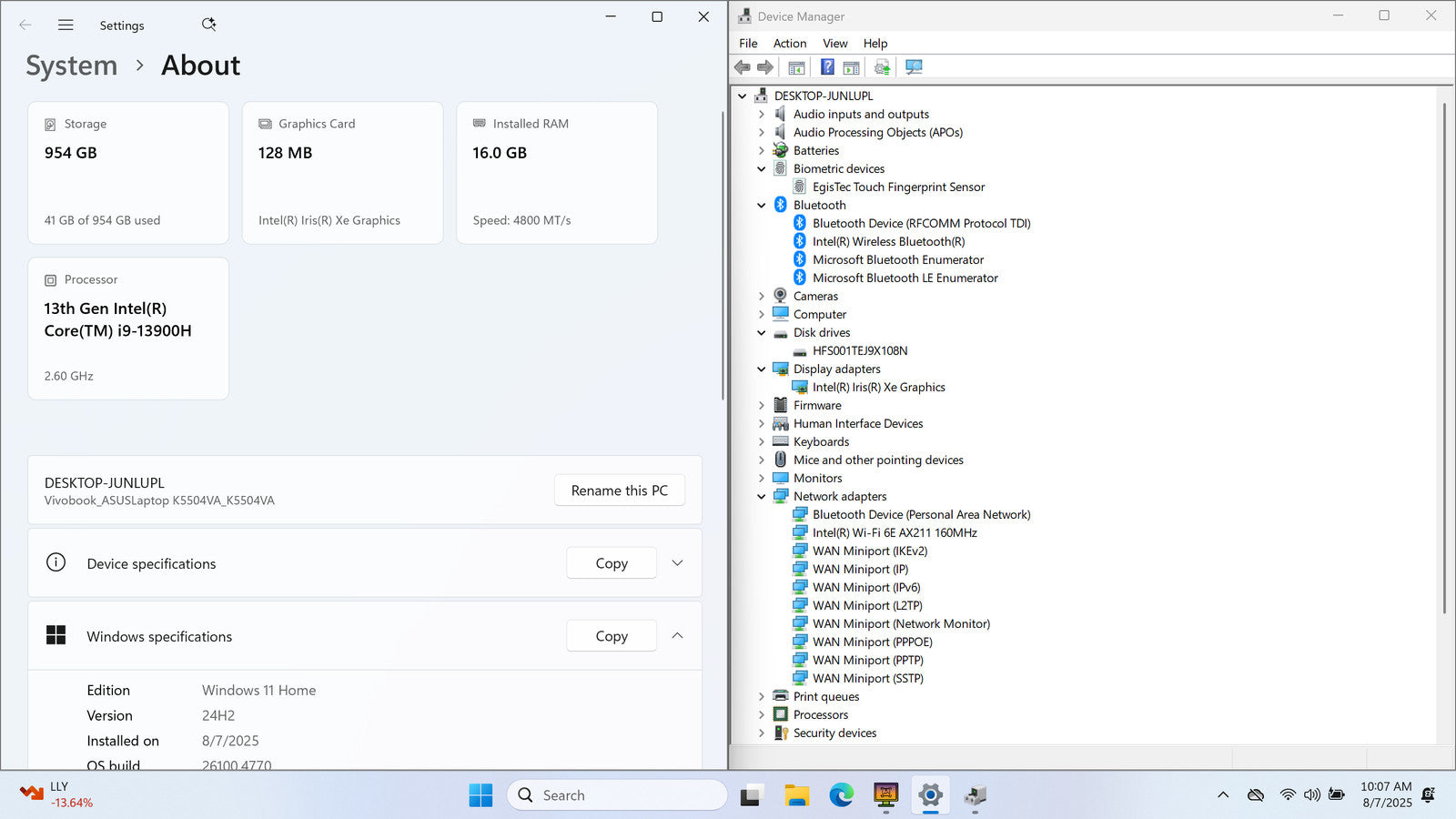Open the Action menu in Device Manager
This screenshot has height=819, width=1456.
click(x=789, y=44)
